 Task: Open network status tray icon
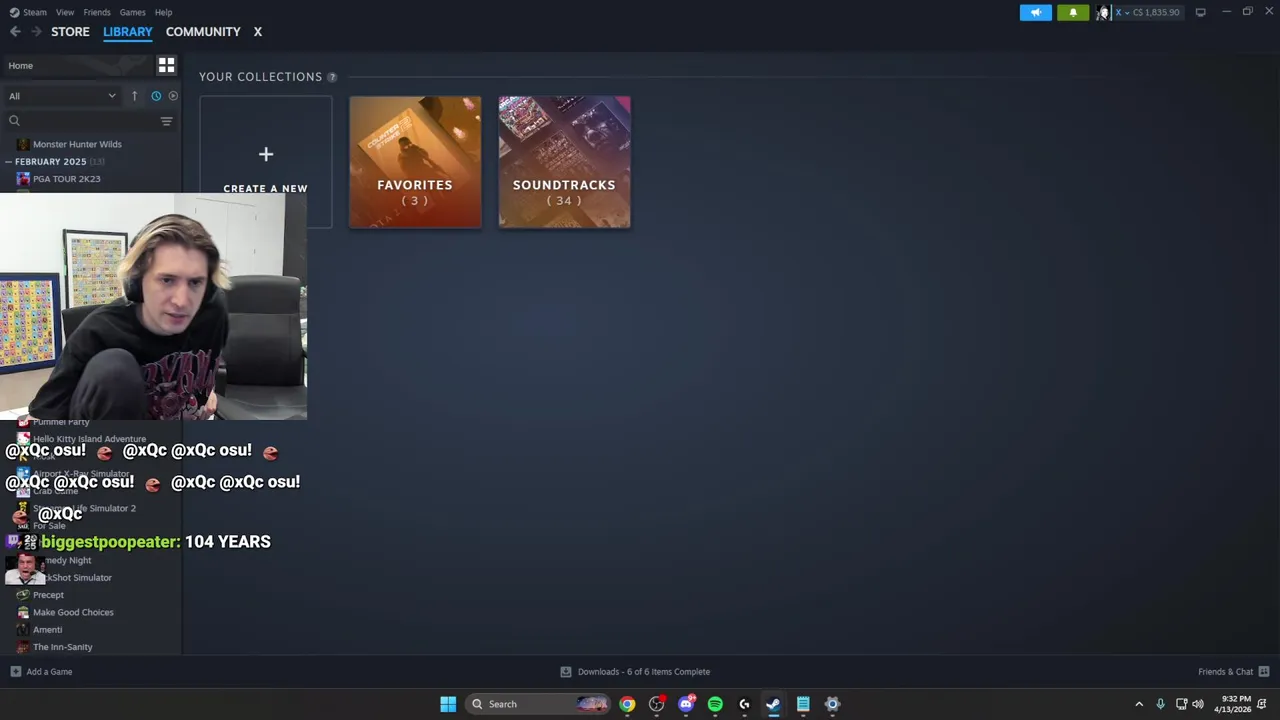coord(1181,704)
